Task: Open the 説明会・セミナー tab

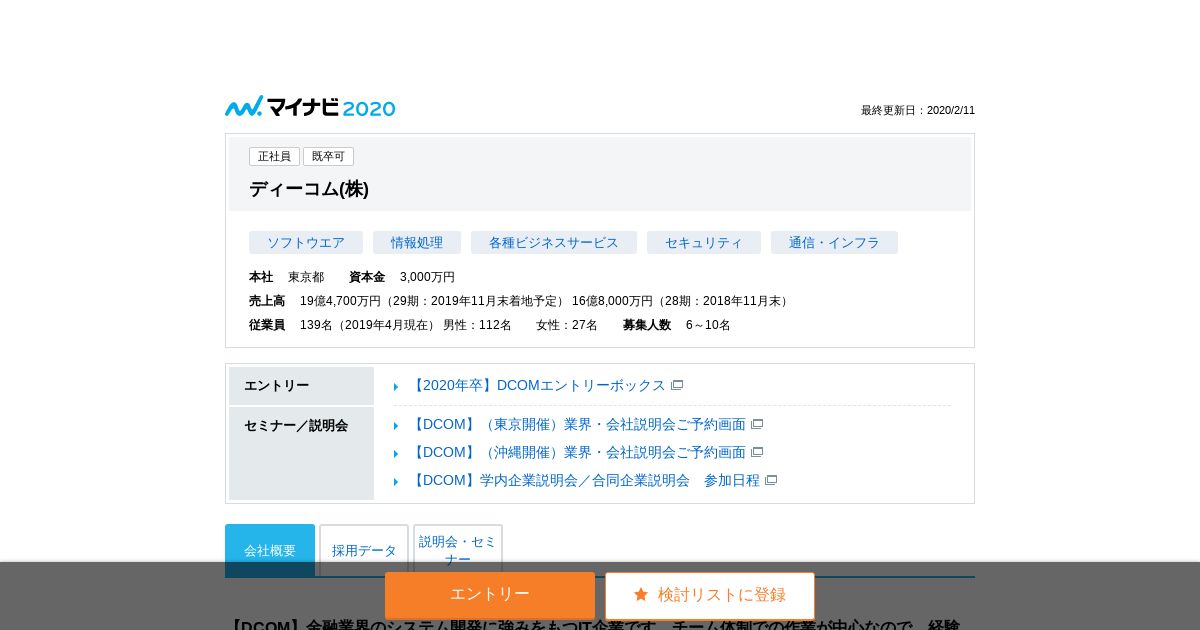Action: pyautogui.click(x=458, y=550)
